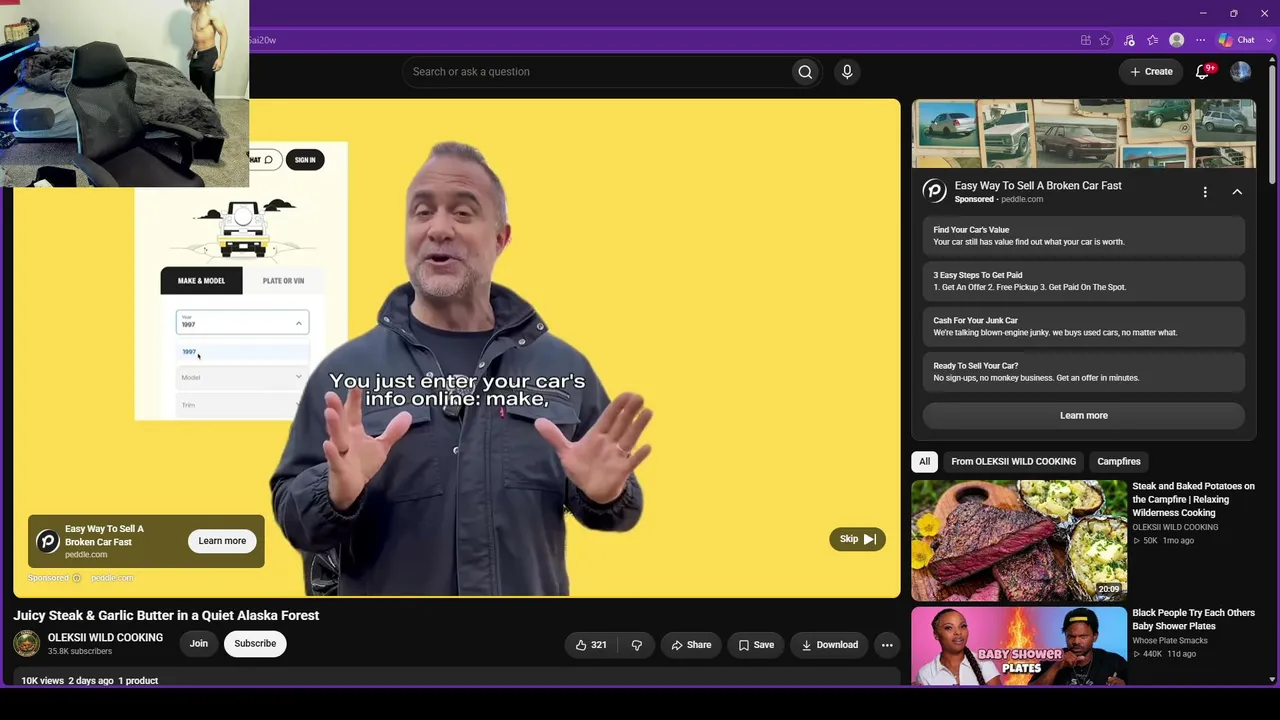Image resolution: width=1280 pixels, height=720 pixels.
Task: Open the peddle.com link under ad overlay
Action: pyautogui.click(x=112, y=578)
